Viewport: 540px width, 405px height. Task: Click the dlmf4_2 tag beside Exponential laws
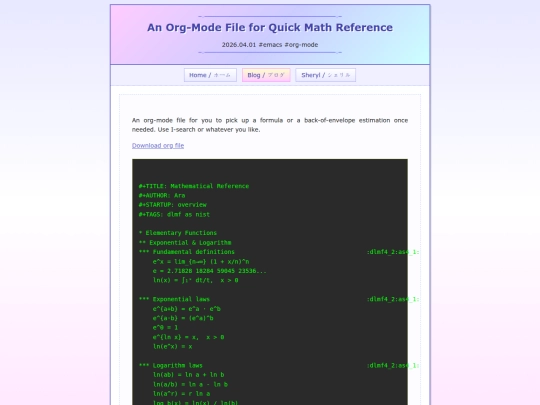[393, 299]
